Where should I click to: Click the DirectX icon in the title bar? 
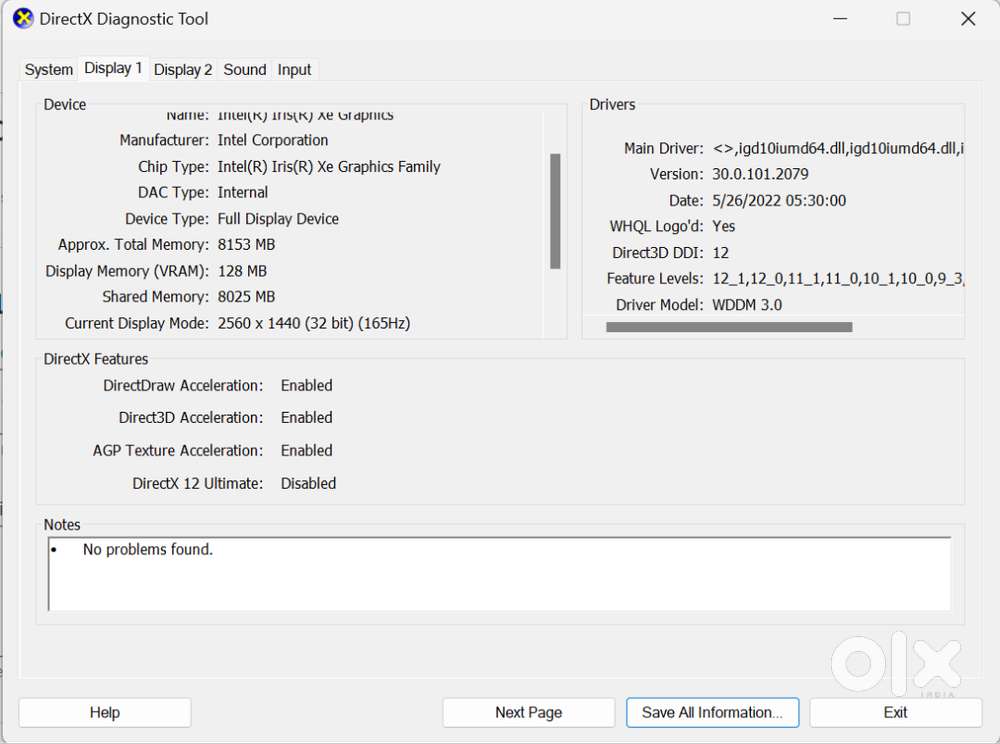click(22, 19)
